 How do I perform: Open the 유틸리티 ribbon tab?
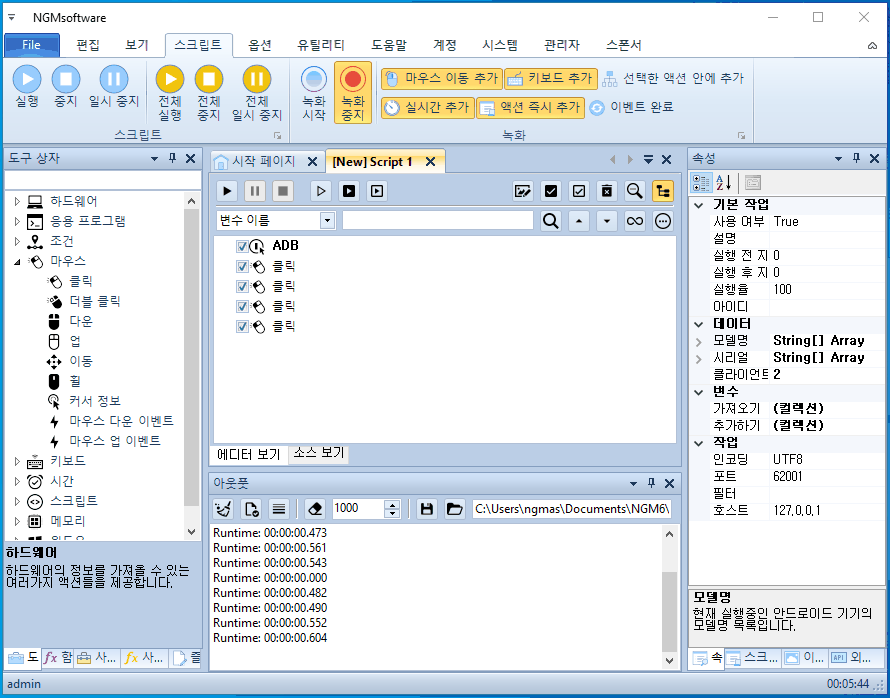(x=320, y=45)
